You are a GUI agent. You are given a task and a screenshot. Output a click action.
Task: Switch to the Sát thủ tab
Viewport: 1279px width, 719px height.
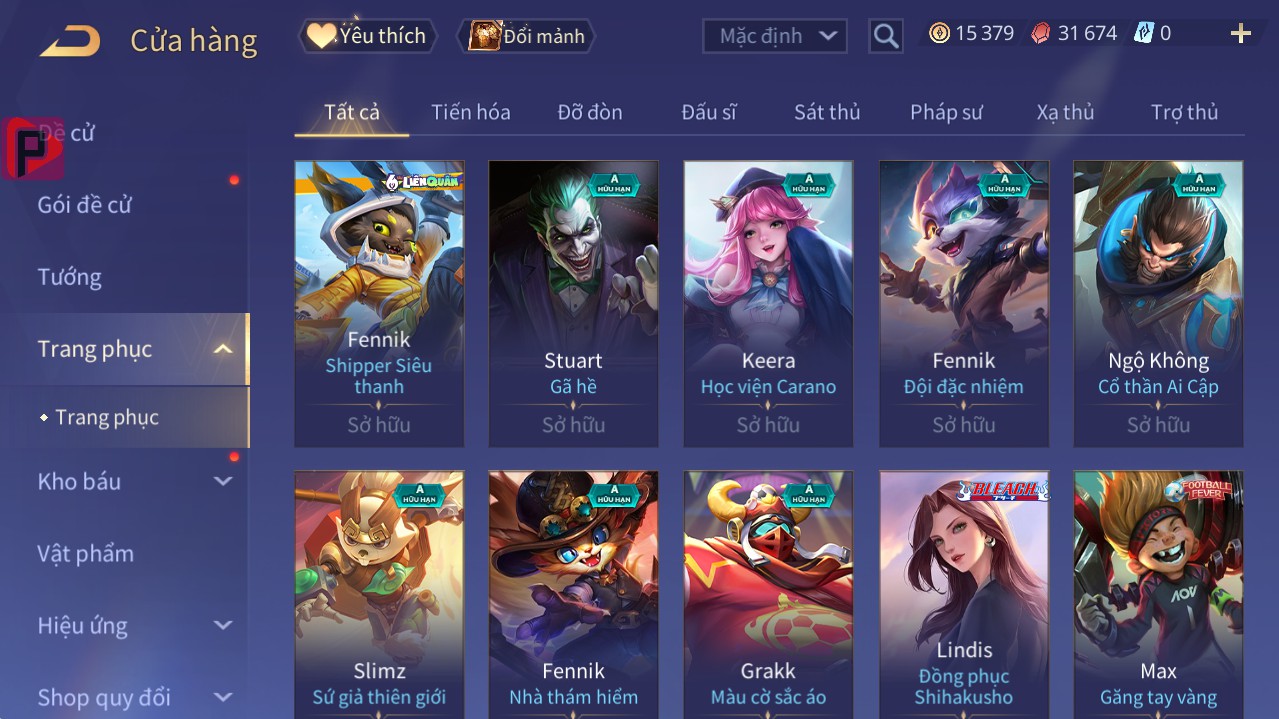point(827,112)
